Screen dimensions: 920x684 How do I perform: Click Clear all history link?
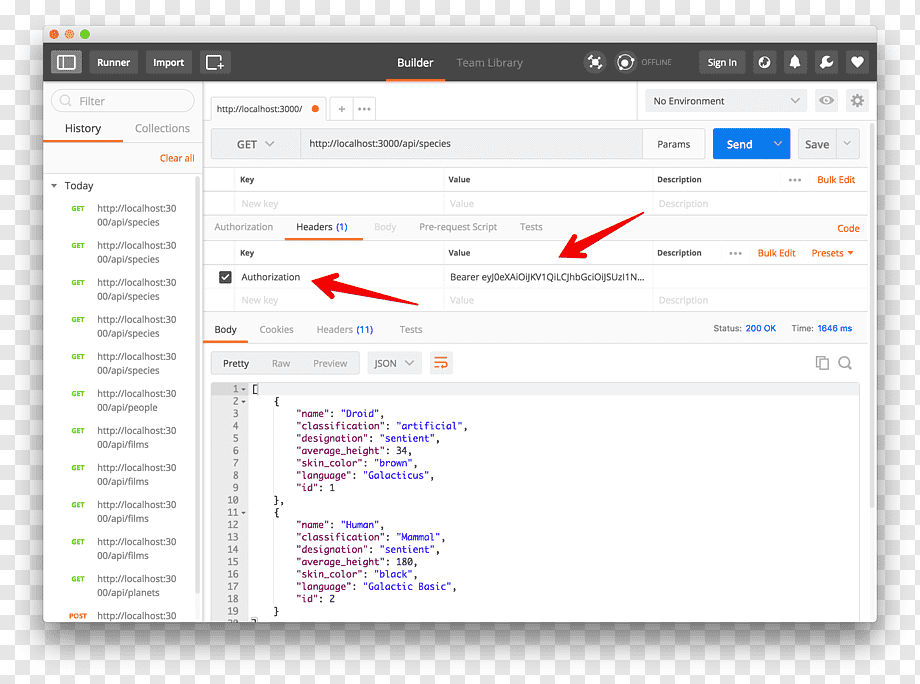177,158
